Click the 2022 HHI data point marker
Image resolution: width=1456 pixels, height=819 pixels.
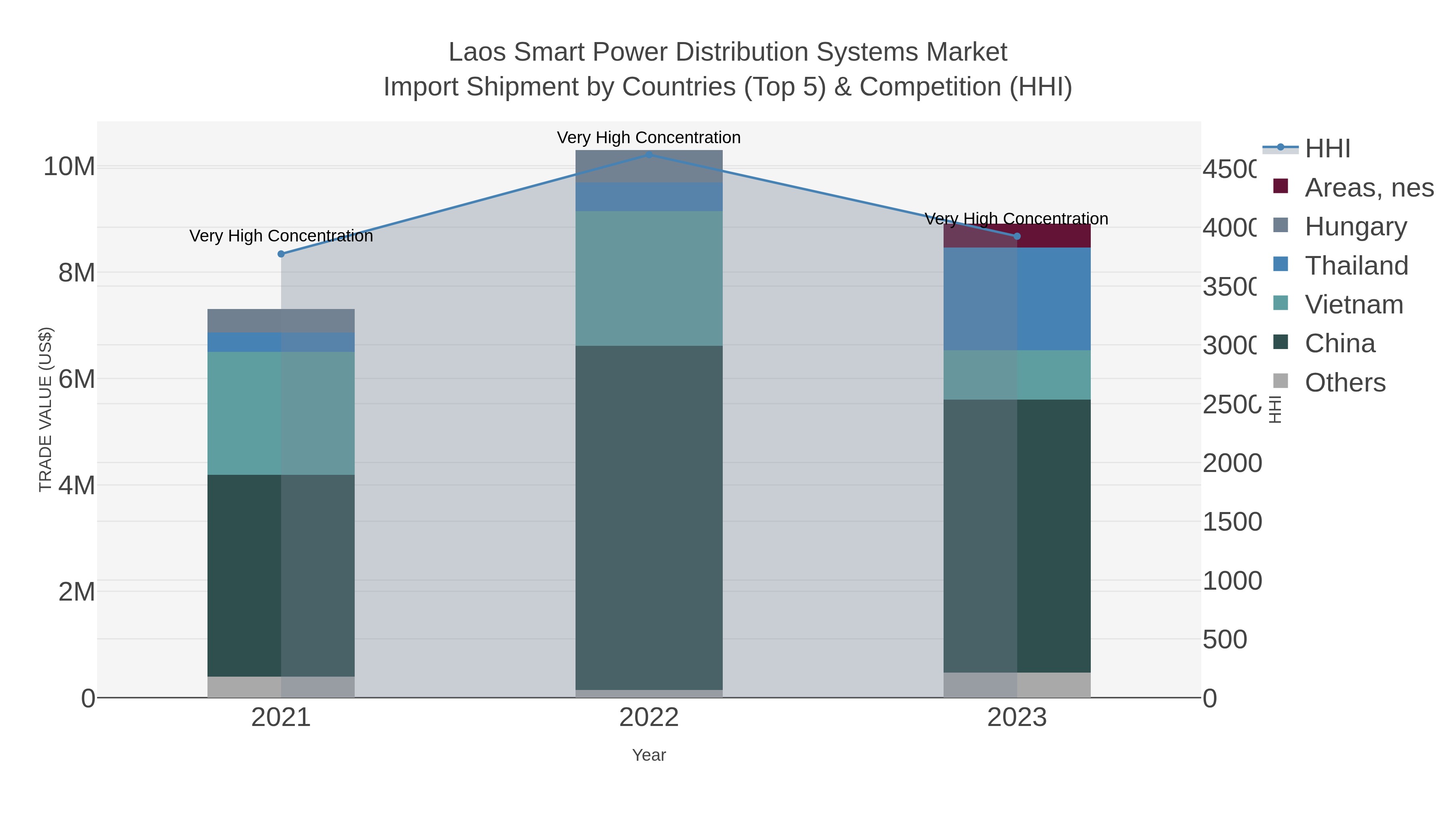tap(649, 154)
